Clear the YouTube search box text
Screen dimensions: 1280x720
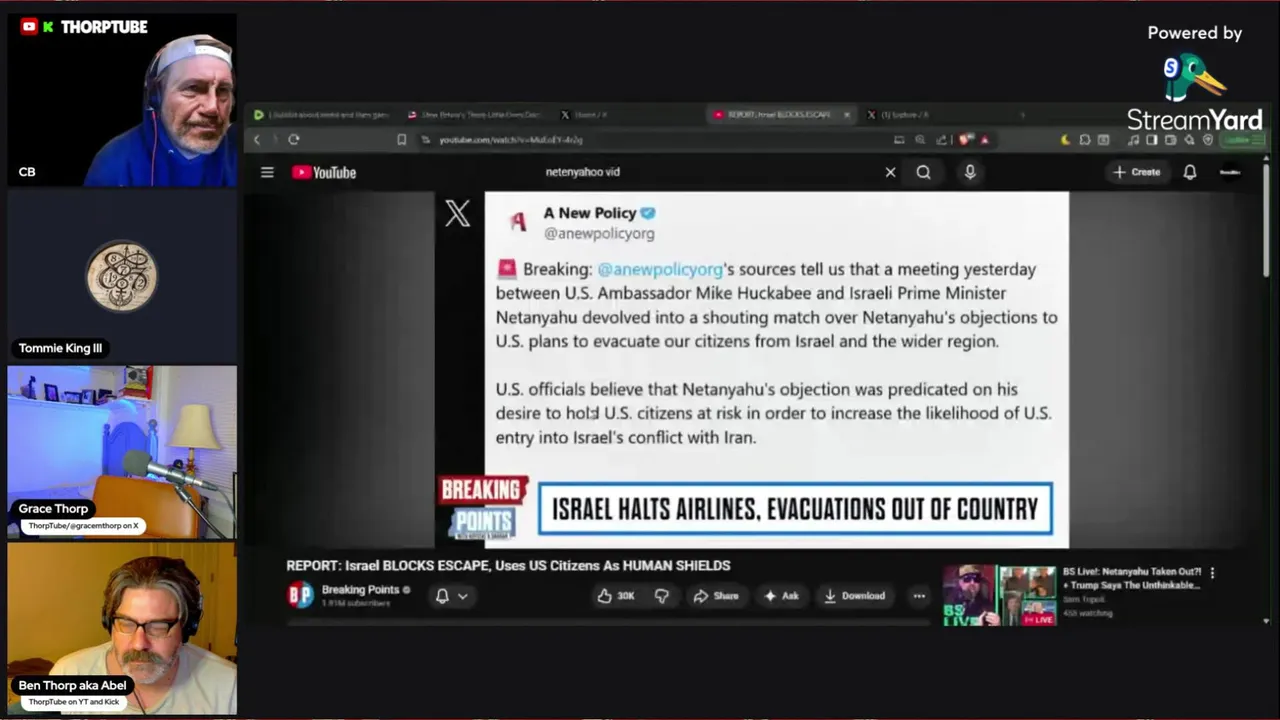point(890,172)
